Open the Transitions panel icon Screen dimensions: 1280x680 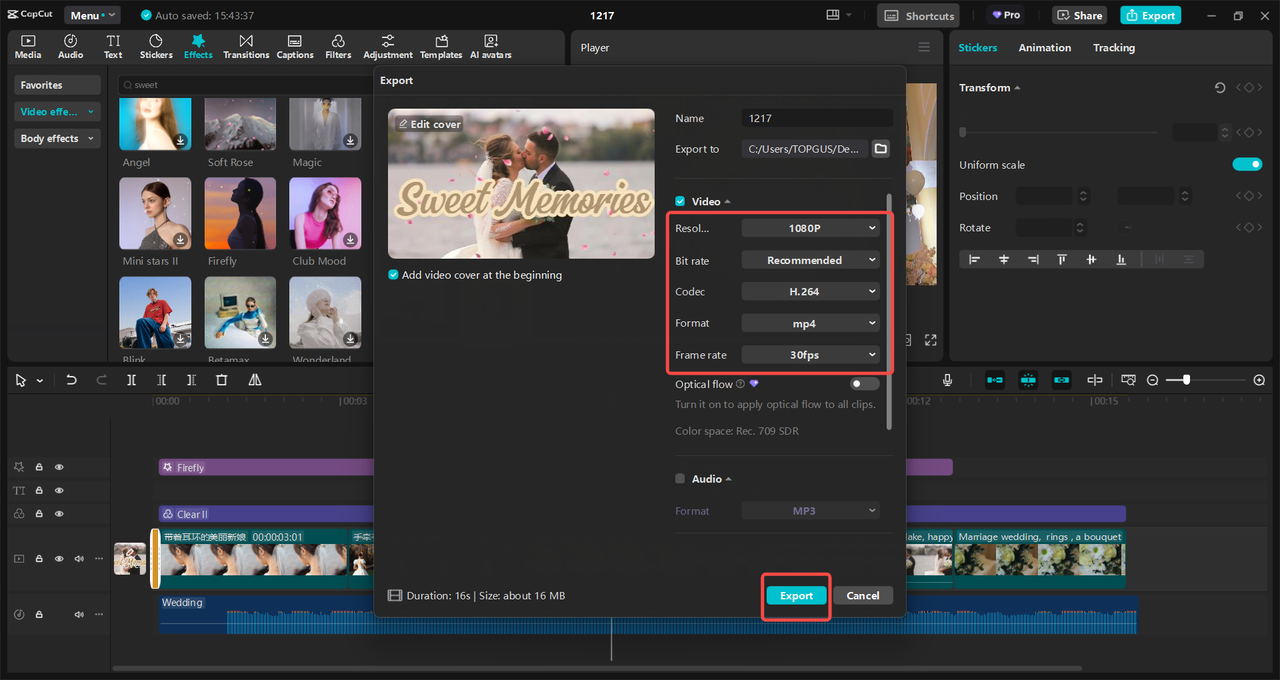click(x=246, y=46)
